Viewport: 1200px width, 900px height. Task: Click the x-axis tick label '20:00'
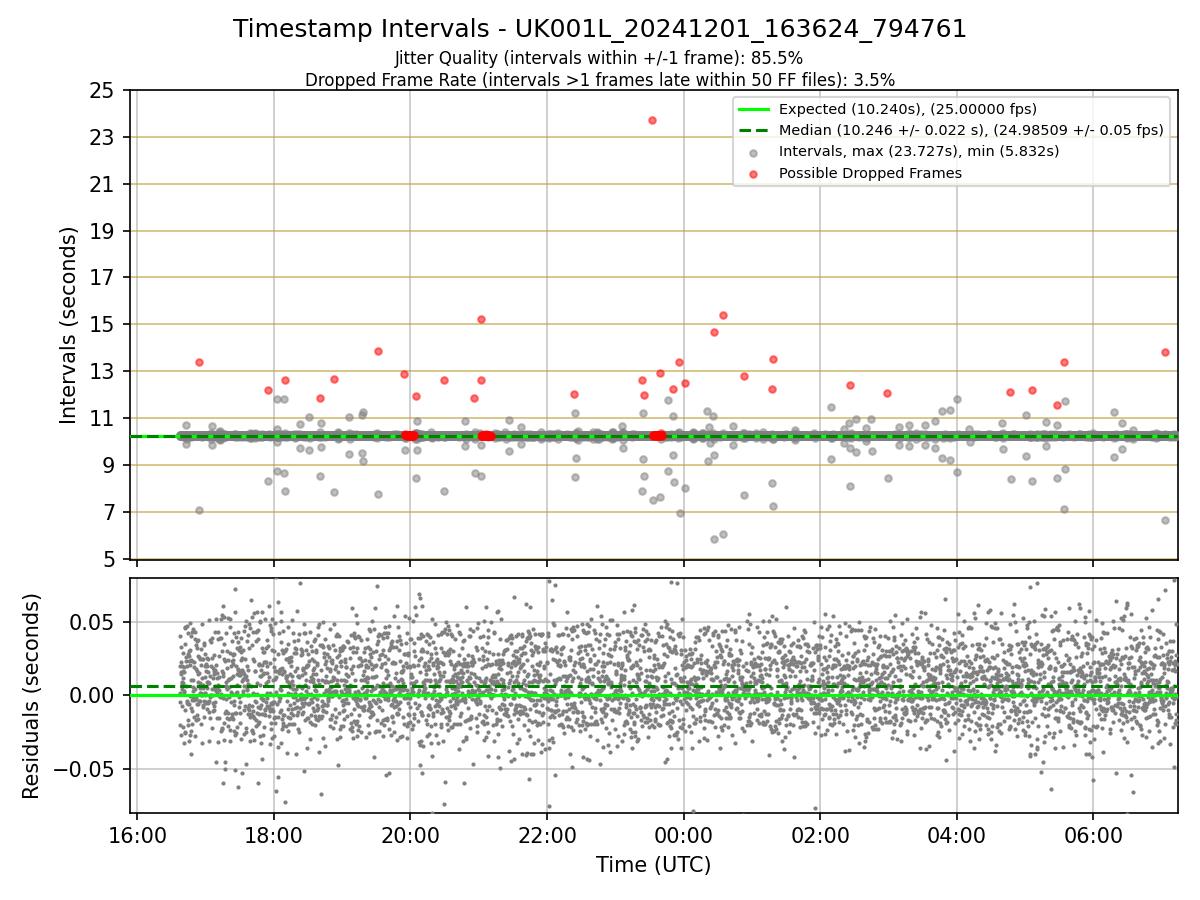(410, 834)
